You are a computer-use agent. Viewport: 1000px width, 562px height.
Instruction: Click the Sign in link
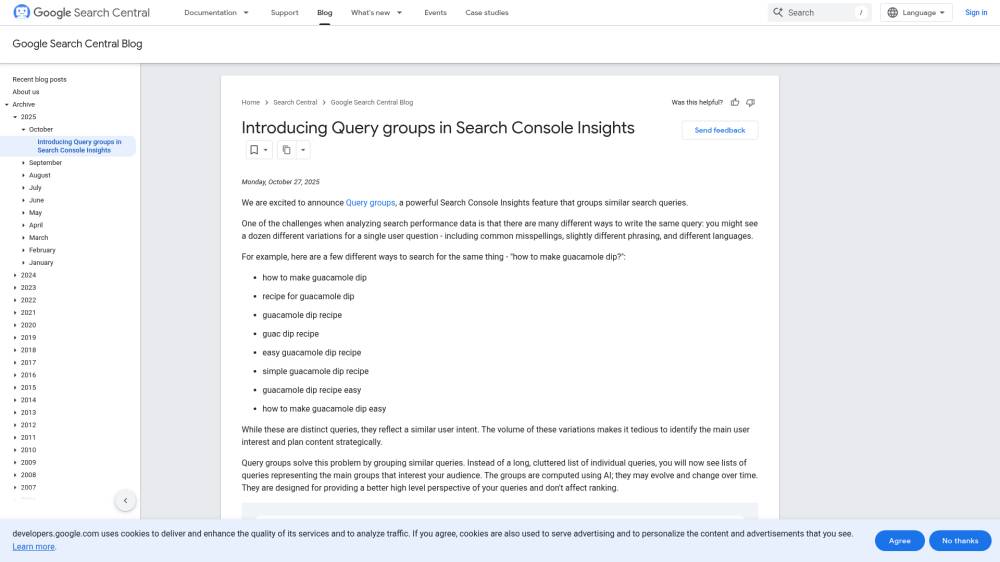976,12
